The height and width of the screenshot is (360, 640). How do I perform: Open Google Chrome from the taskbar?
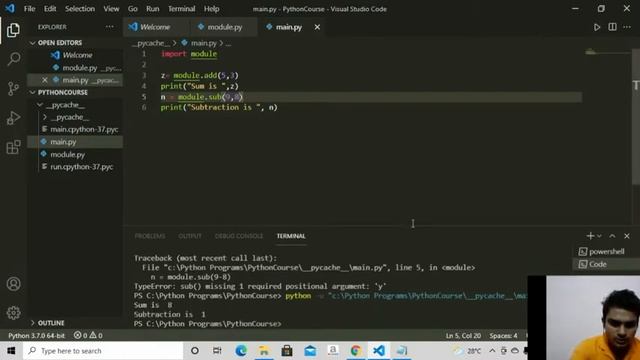356,351
